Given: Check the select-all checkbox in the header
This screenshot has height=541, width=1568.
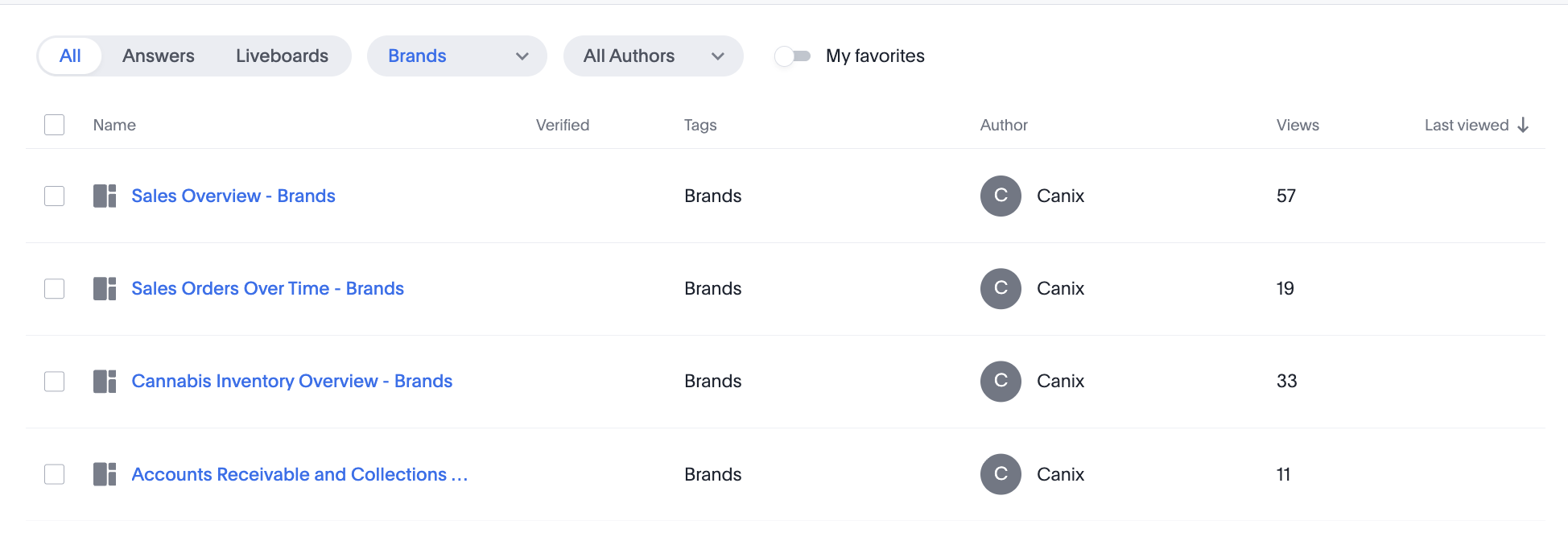Looking at the screenshot, I should tap(54, 125).
